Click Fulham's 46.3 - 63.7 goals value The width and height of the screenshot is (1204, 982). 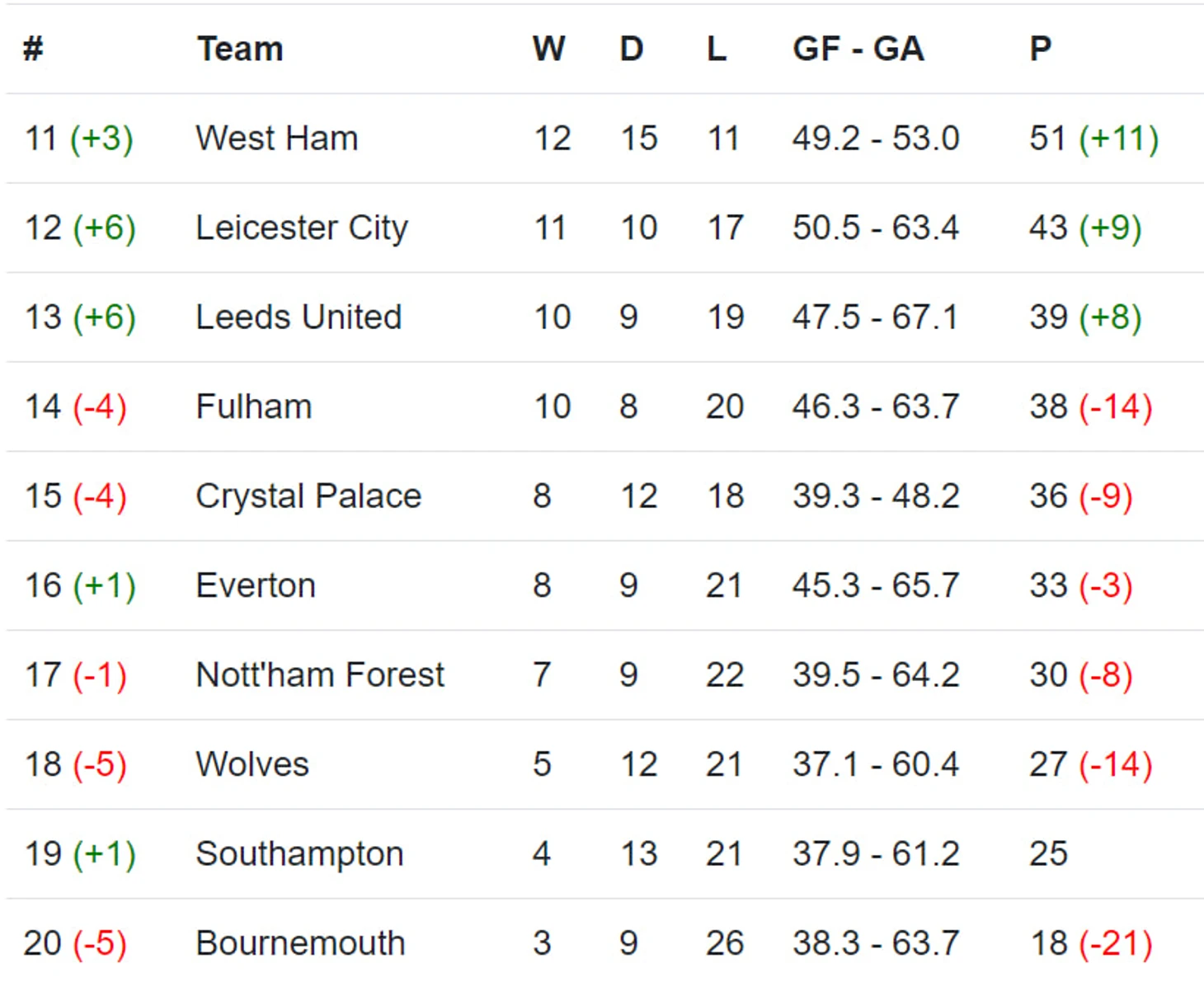coord(876,406)
